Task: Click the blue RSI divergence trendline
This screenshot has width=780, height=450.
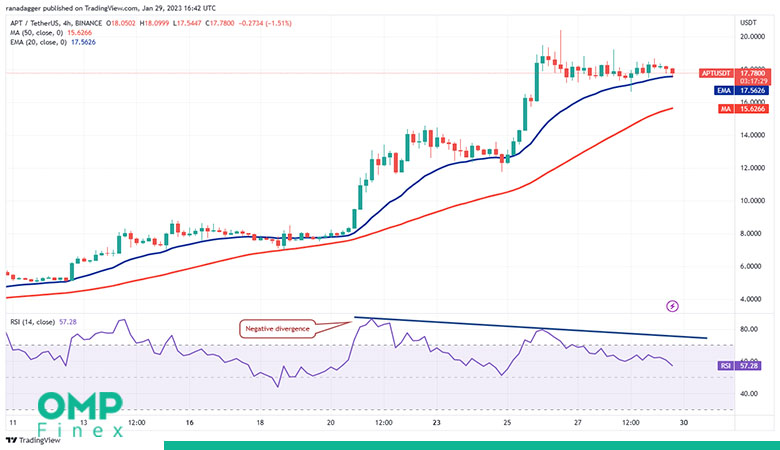Action: click(530, 328)
